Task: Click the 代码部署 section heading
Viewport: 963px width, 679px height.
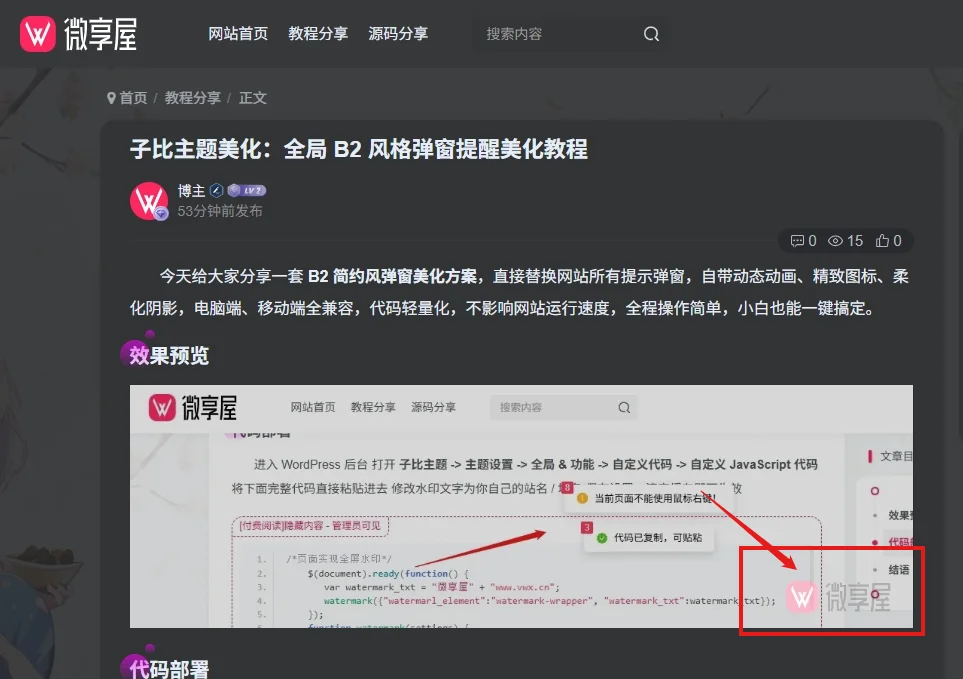Action: [169, 669]
